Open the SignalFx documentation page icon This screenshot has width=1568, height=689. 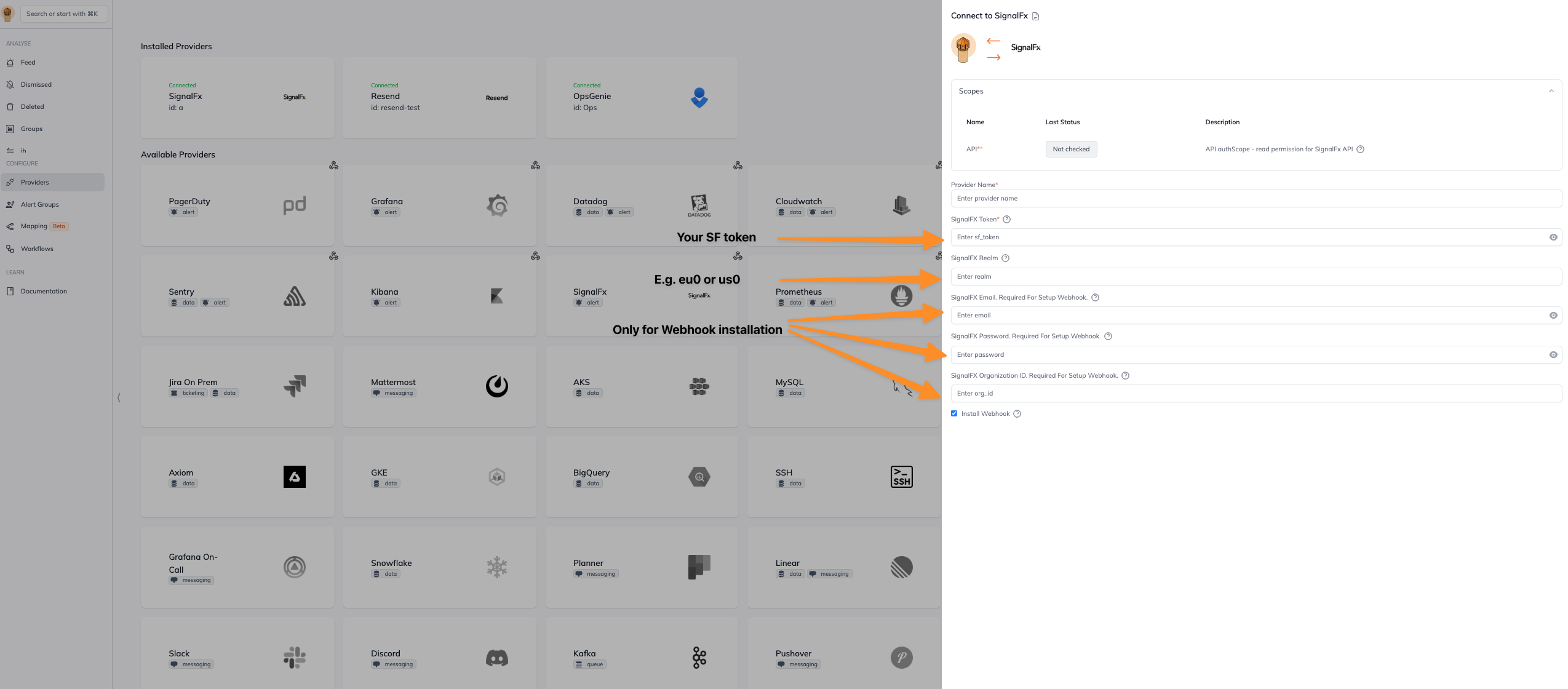(1035, 17)
